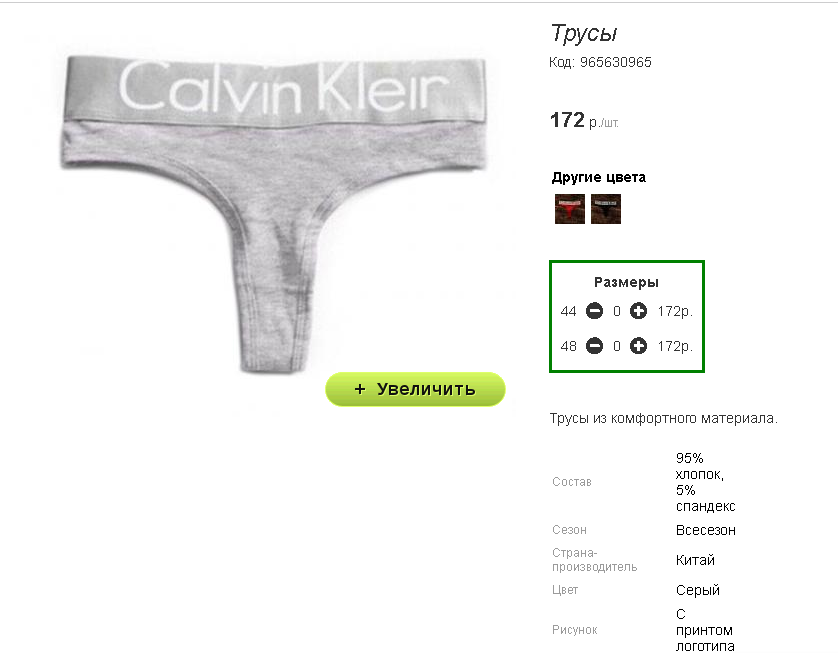This screenshot has height=653, width=838.
Task: Click the Другие цвета heading
Action: [599, 177]
